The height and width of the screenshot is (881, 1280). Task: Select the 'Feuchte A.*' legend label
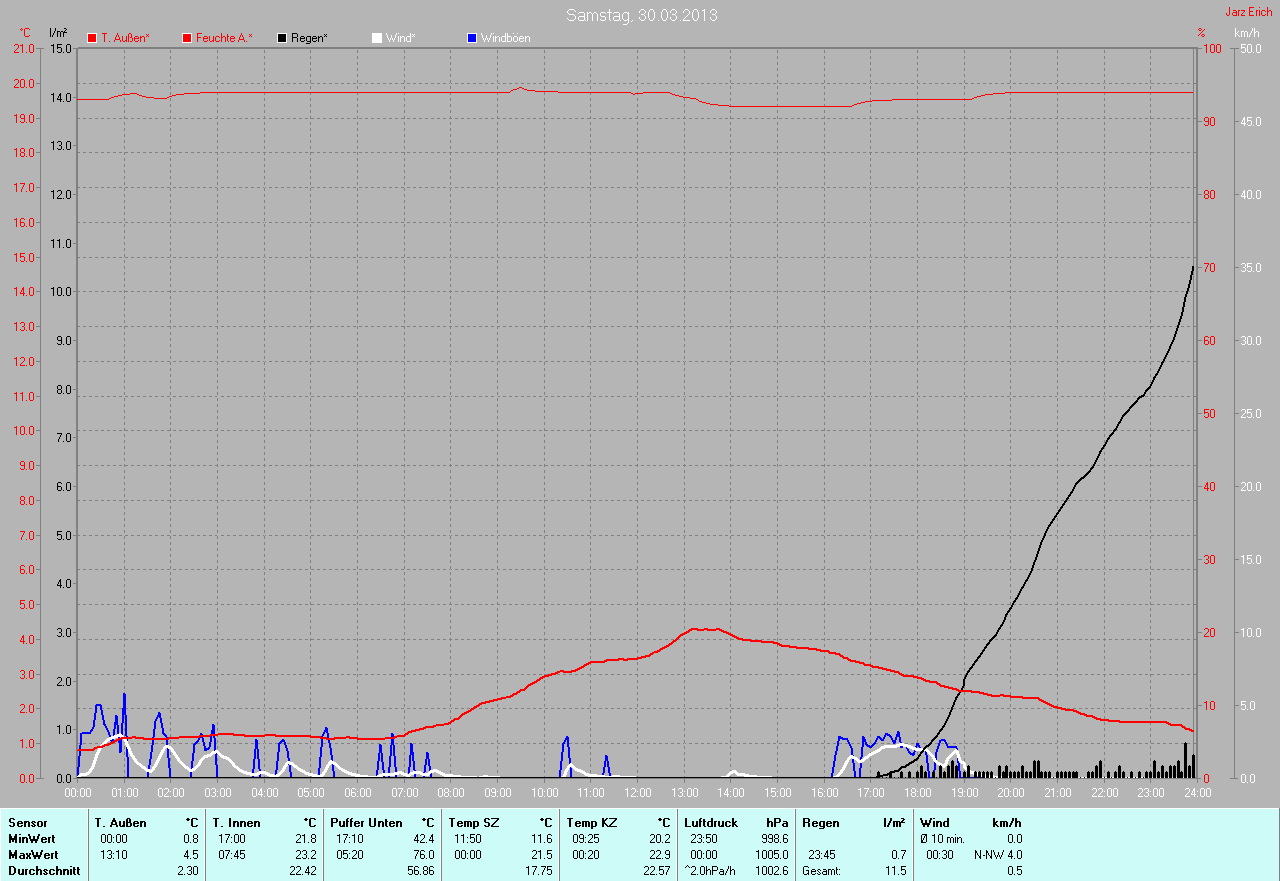click(224, 38)
